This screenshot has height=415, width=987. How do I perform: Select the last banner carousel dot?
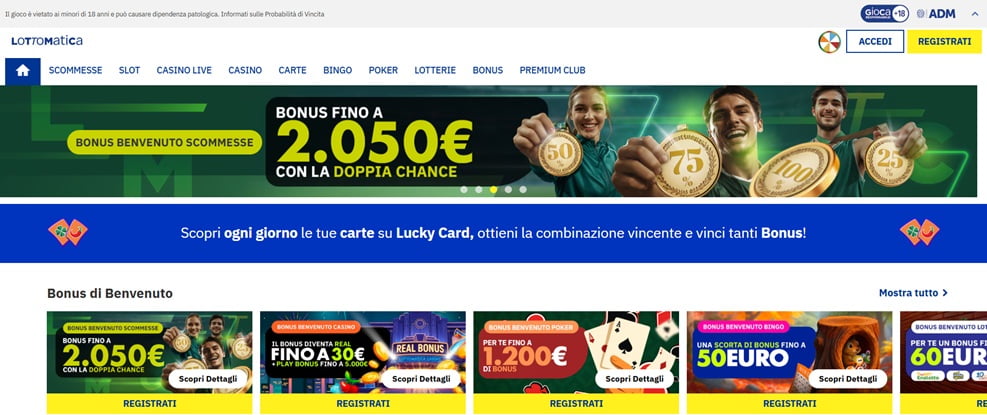[x=523, y=189]
